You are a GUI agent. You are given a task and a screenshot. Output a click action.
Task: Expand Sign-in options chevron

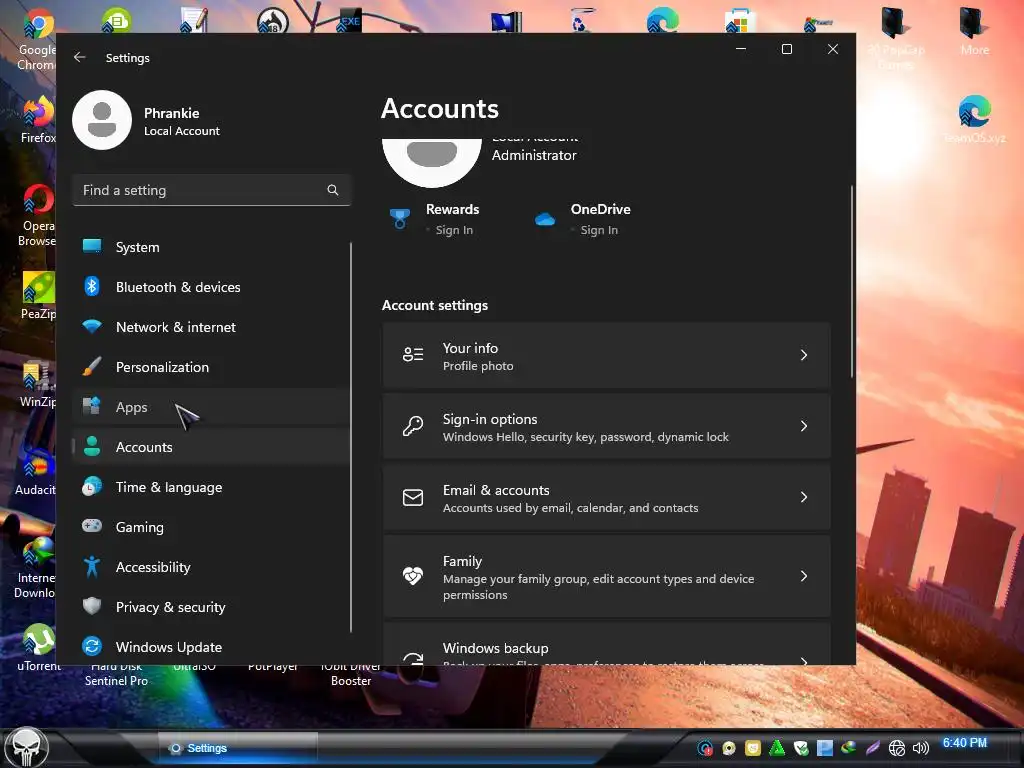804,426
